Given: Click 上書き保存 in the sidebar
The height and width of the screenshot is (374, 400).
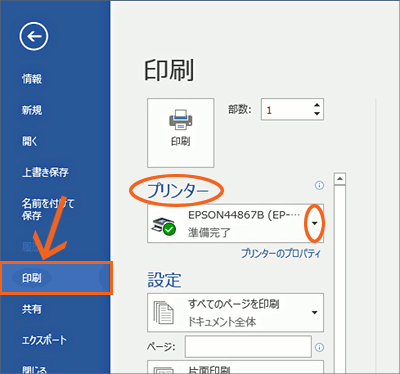Looking at the screenshot, I should click(45, 172).
